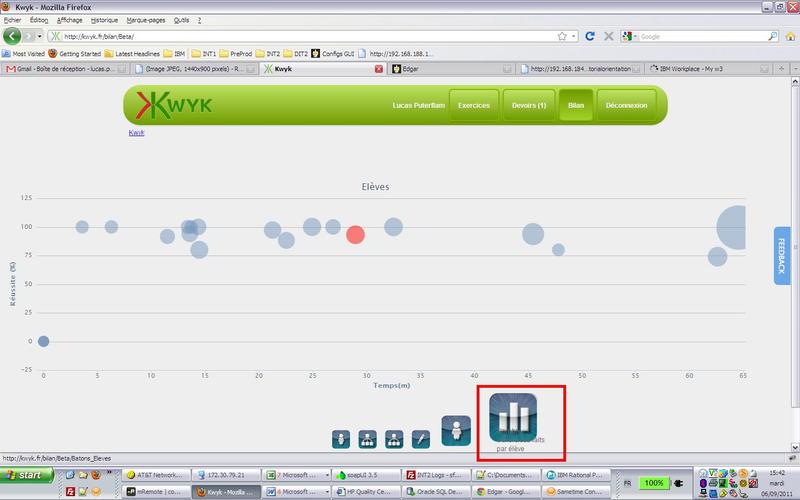Image resolution: width=800 pixels, height=500 pixels.
Task: Open the Outils menu
Action: (x=181, y=20)
